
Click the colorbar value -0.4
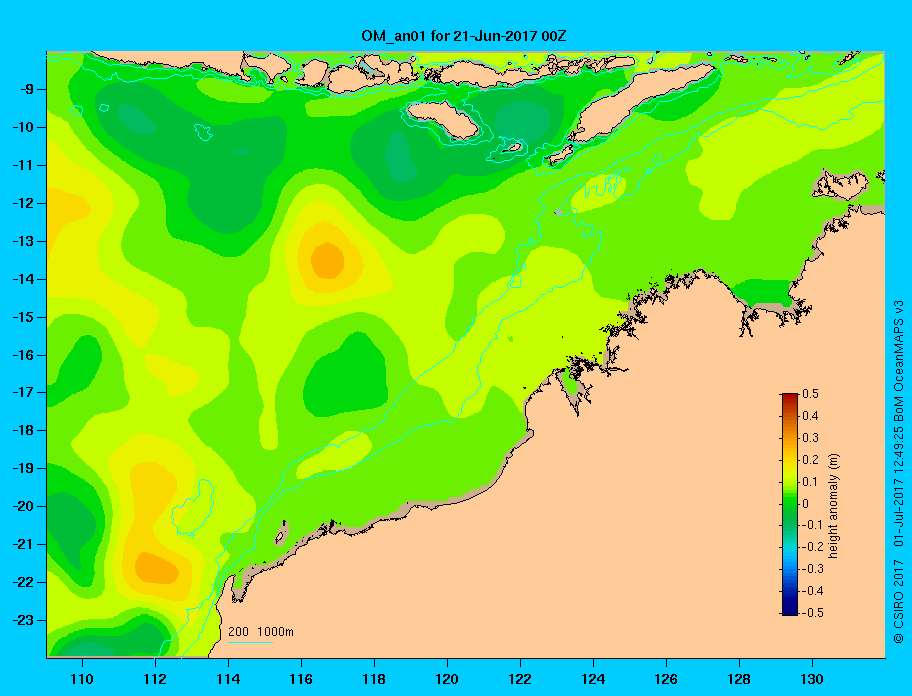813,591
